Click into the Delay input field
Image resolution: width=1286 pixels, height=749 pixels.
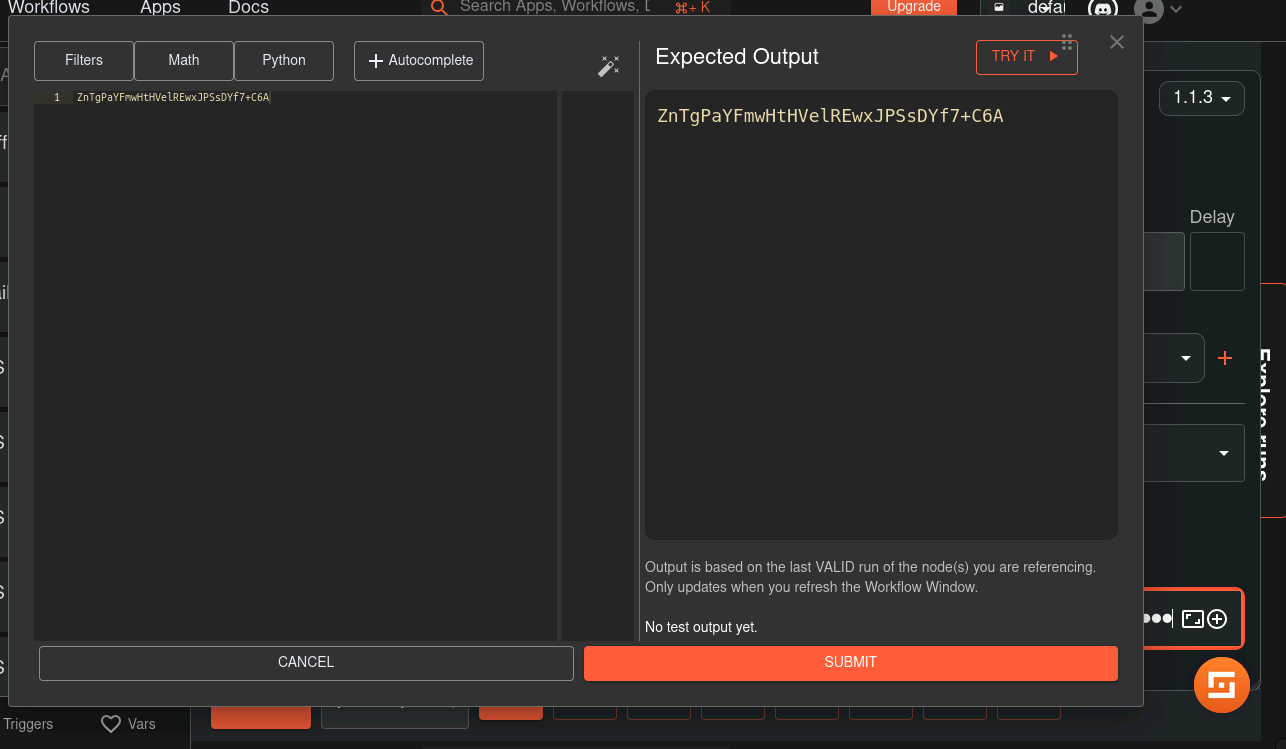1217,262
